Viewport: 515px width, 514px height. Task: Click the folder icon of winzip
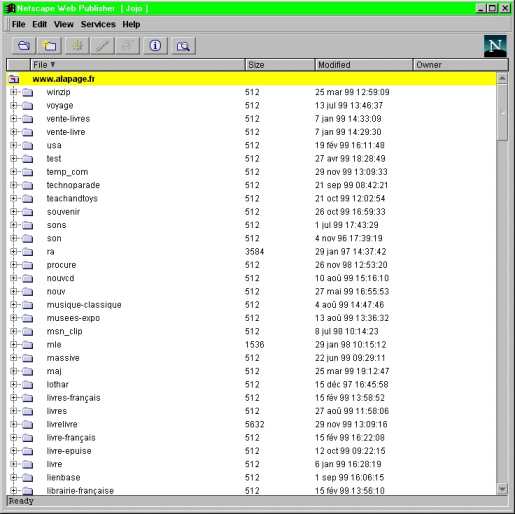pyautogui.click(x=28, y=92)
